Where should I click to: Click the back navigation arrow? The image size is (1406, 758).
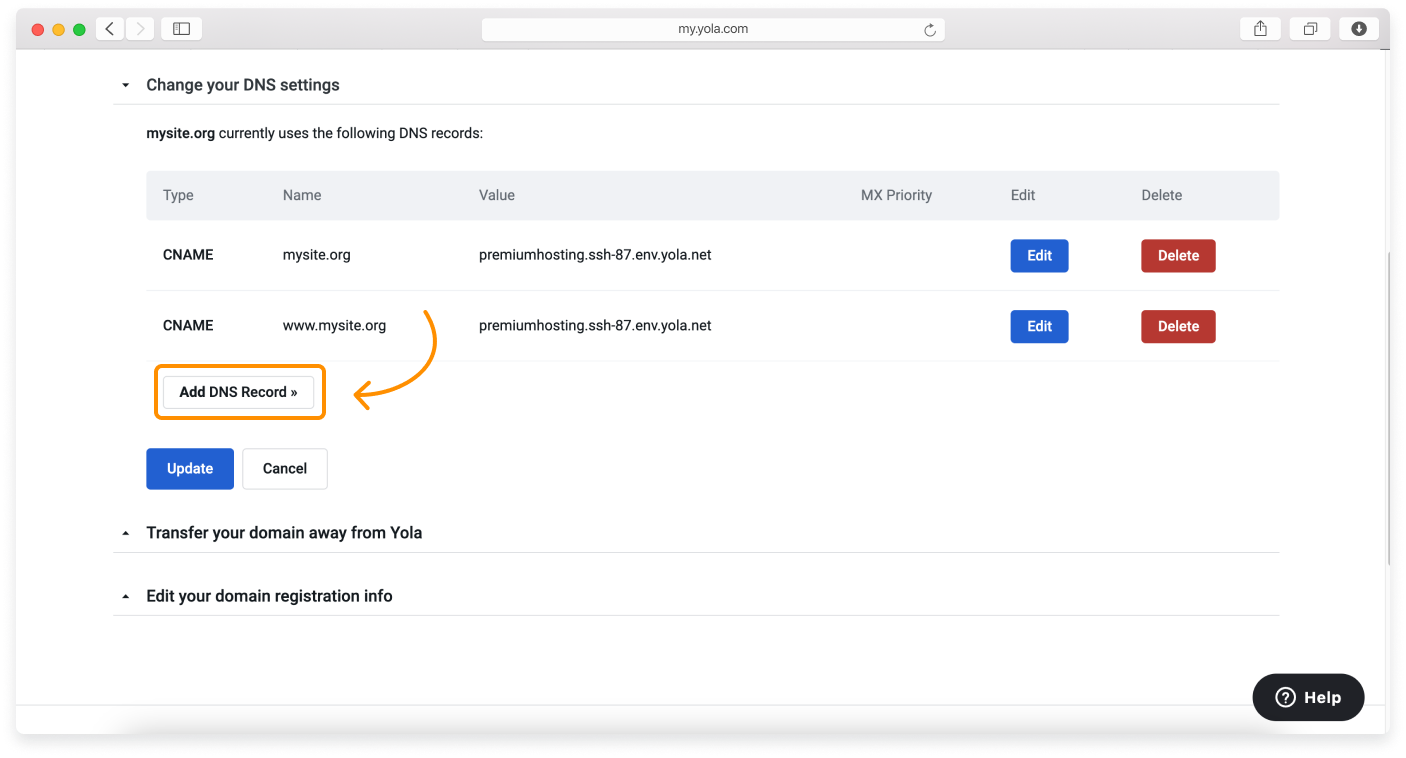point(110,28)
